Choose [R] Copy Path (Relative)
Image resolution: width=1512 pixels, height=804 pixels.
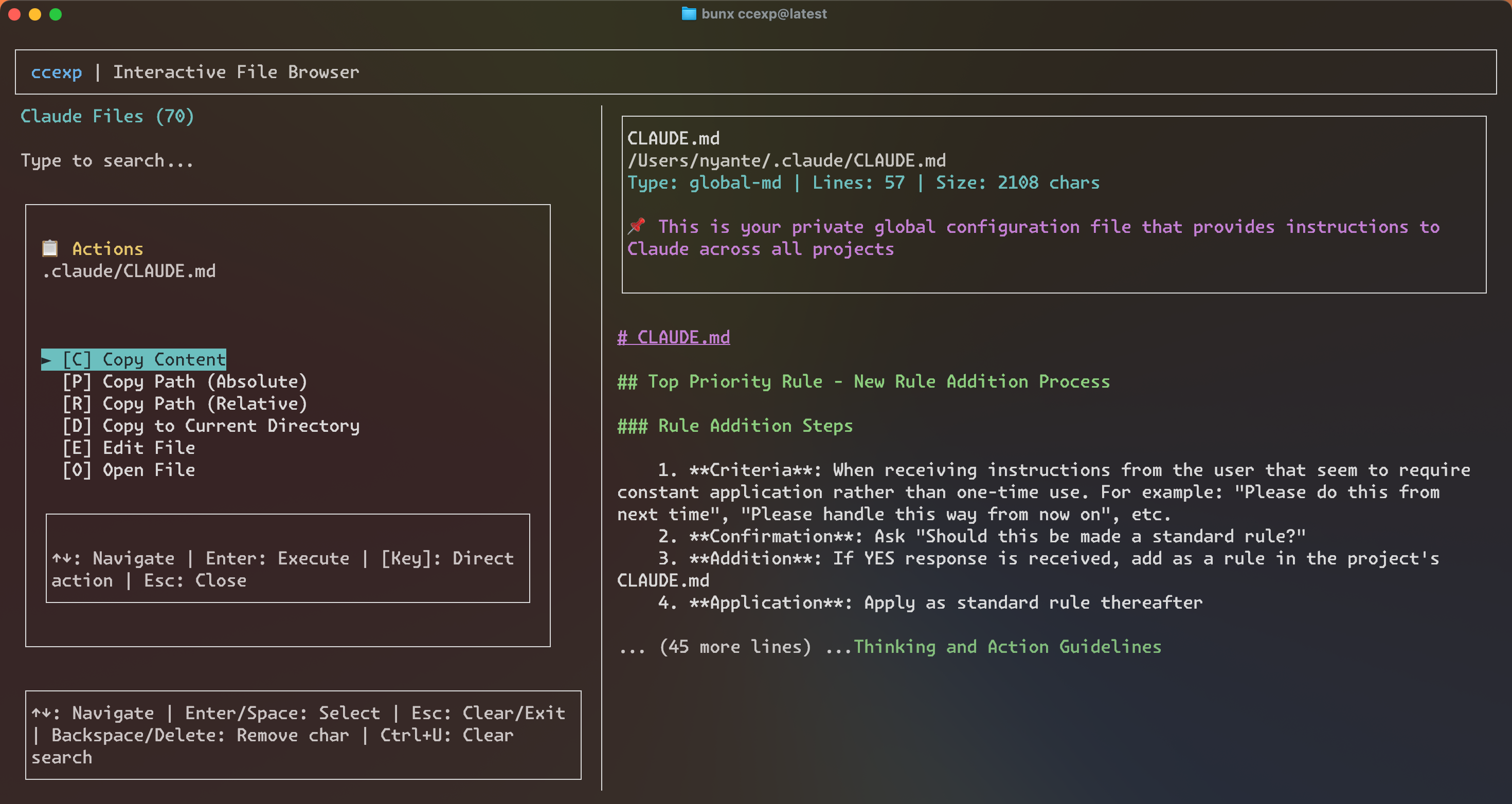point(184,404)
